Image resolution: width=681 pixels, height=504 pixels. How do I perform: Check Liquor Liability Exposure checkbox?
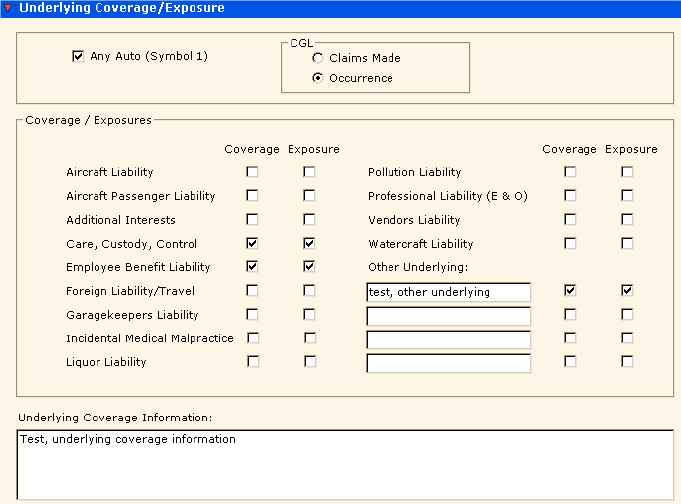coord(310,361)
